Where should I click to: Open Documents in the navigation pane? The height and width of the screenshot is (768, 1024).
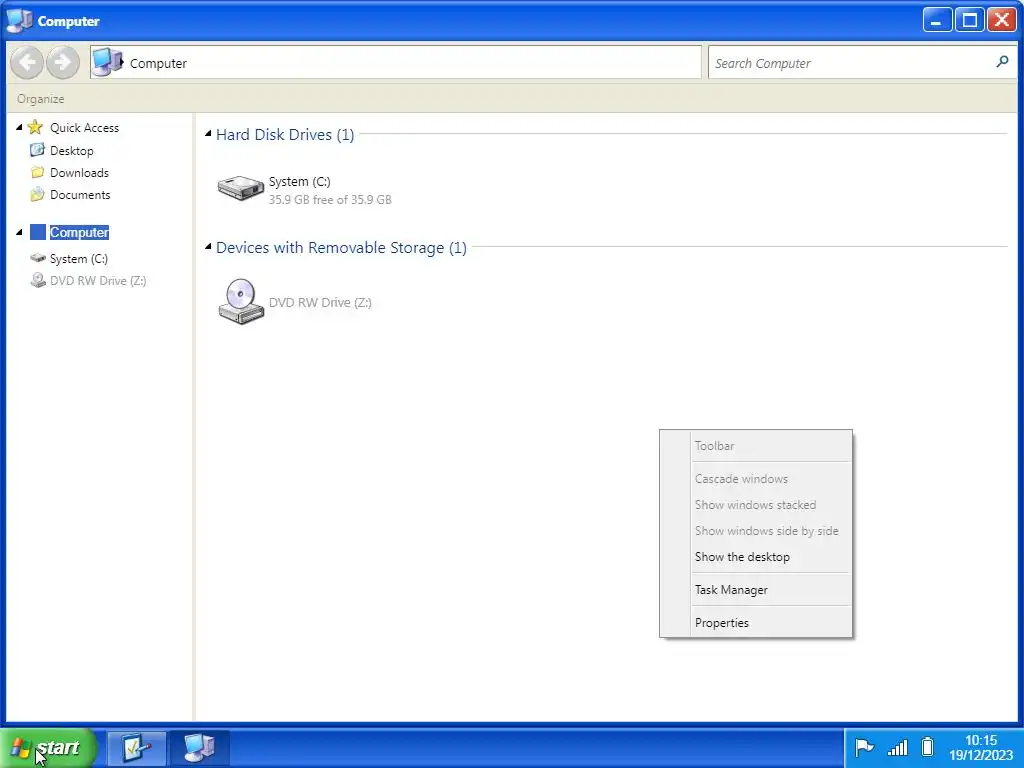[80, 195]
